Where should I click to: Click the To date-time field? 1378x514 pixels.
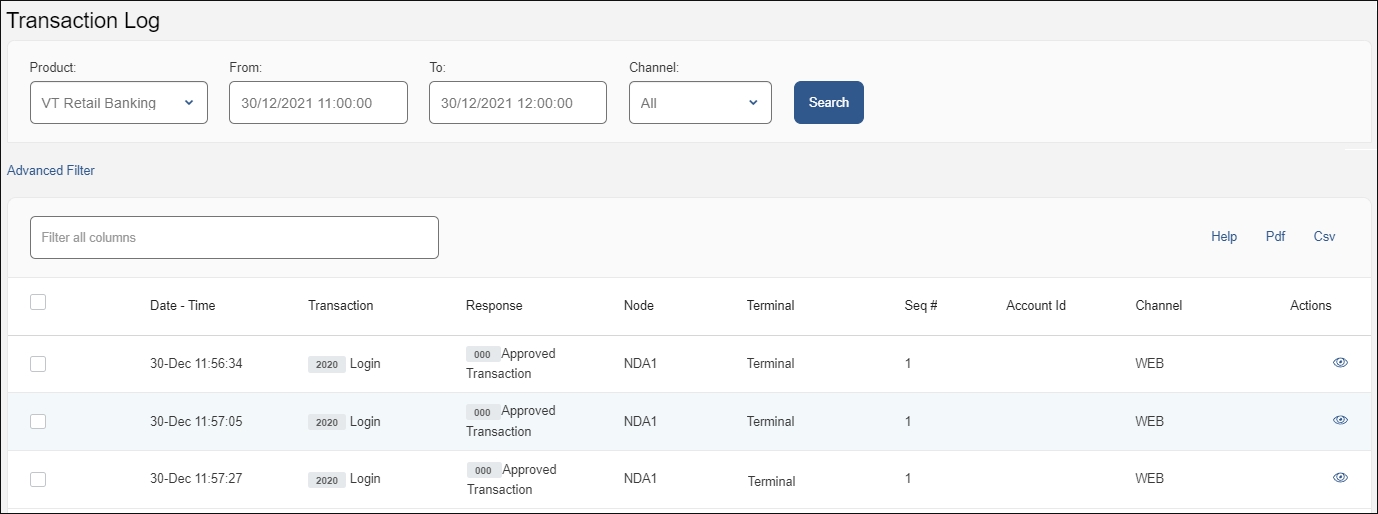pos(518,103)
